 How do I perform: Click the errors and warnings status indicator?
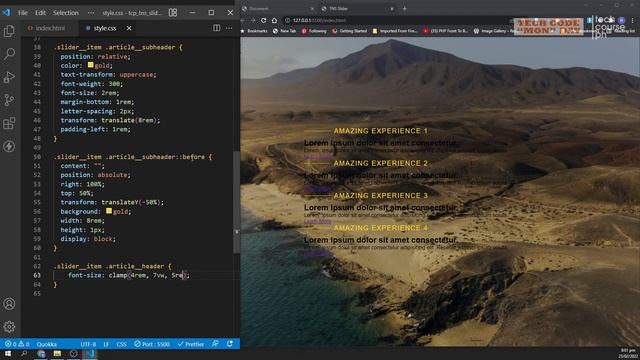(x=16, y=344)
